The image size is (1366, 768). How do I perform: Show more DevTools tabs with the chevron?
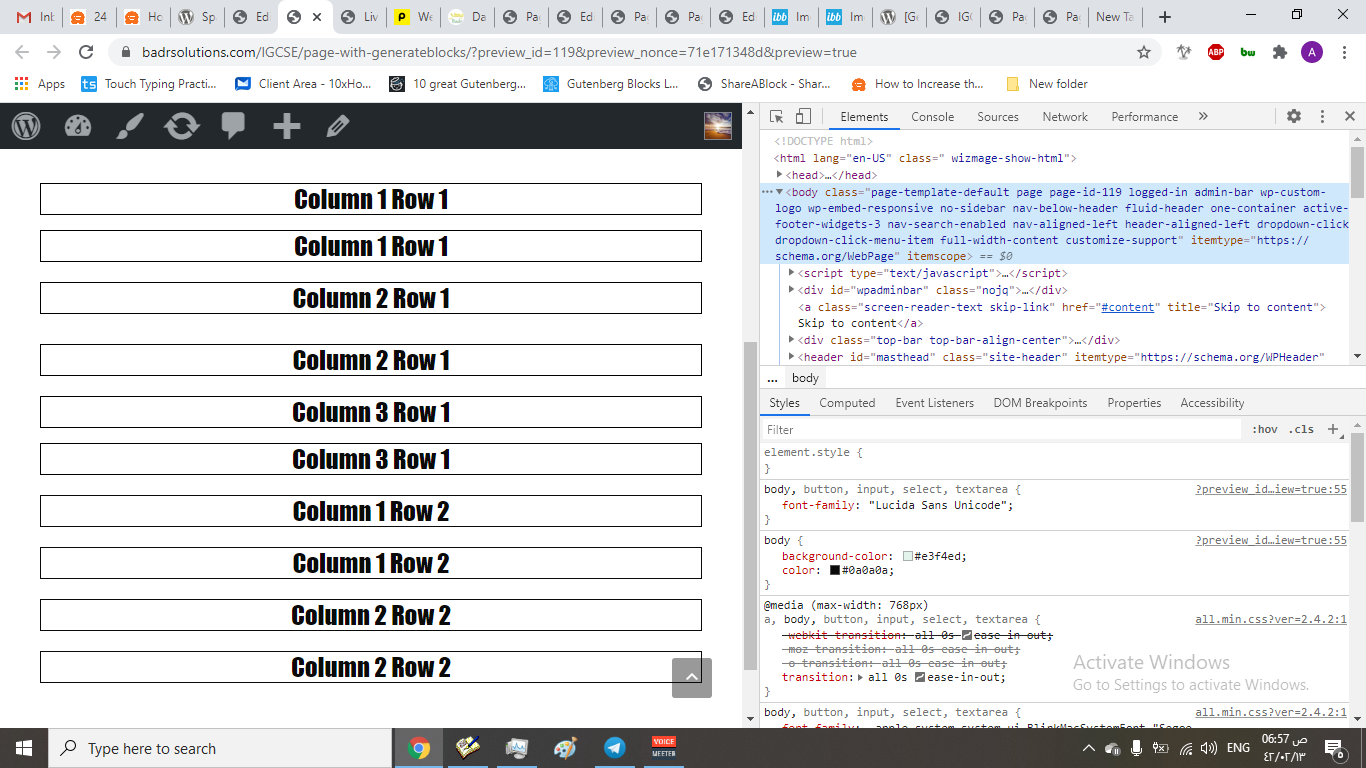click(1203, 117)
